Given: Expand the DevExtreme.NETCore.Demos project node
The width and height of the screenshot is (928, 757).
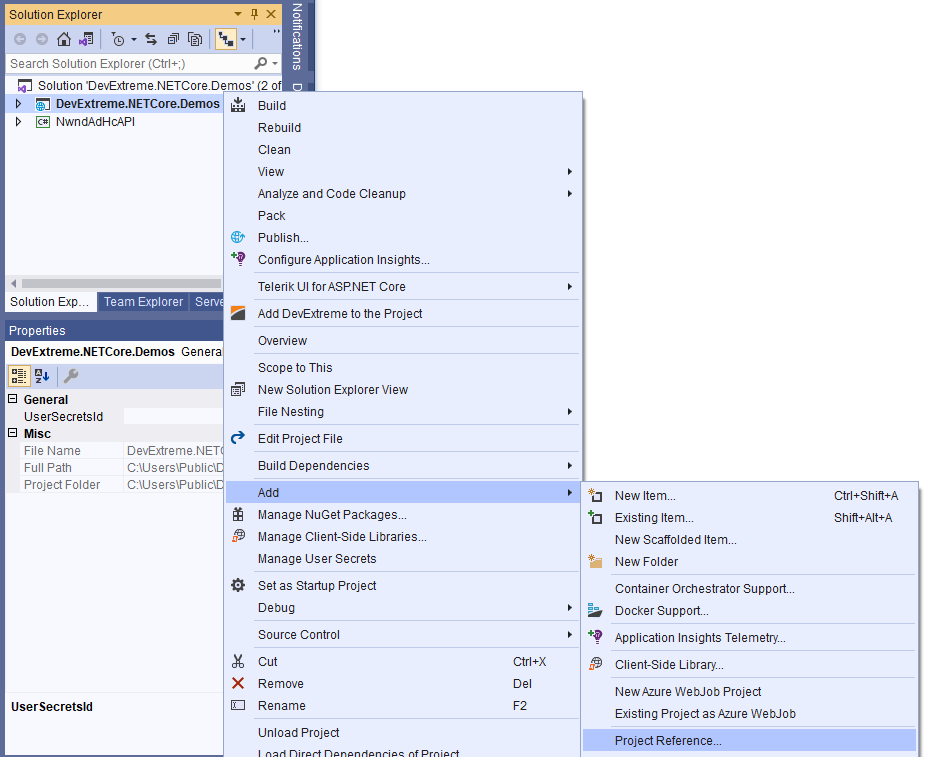Looking at the screenshot, I should point(18,104).
